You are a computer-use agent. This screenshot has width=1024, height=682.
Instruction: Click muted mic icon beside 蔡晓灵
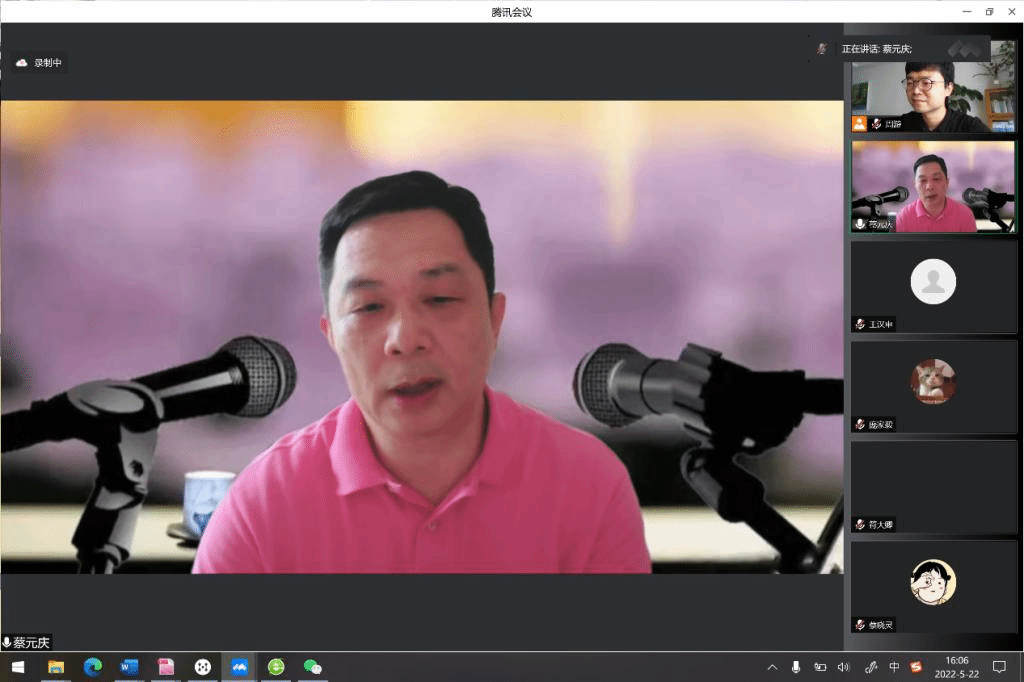pyautogui.click(x=860, y=625)
